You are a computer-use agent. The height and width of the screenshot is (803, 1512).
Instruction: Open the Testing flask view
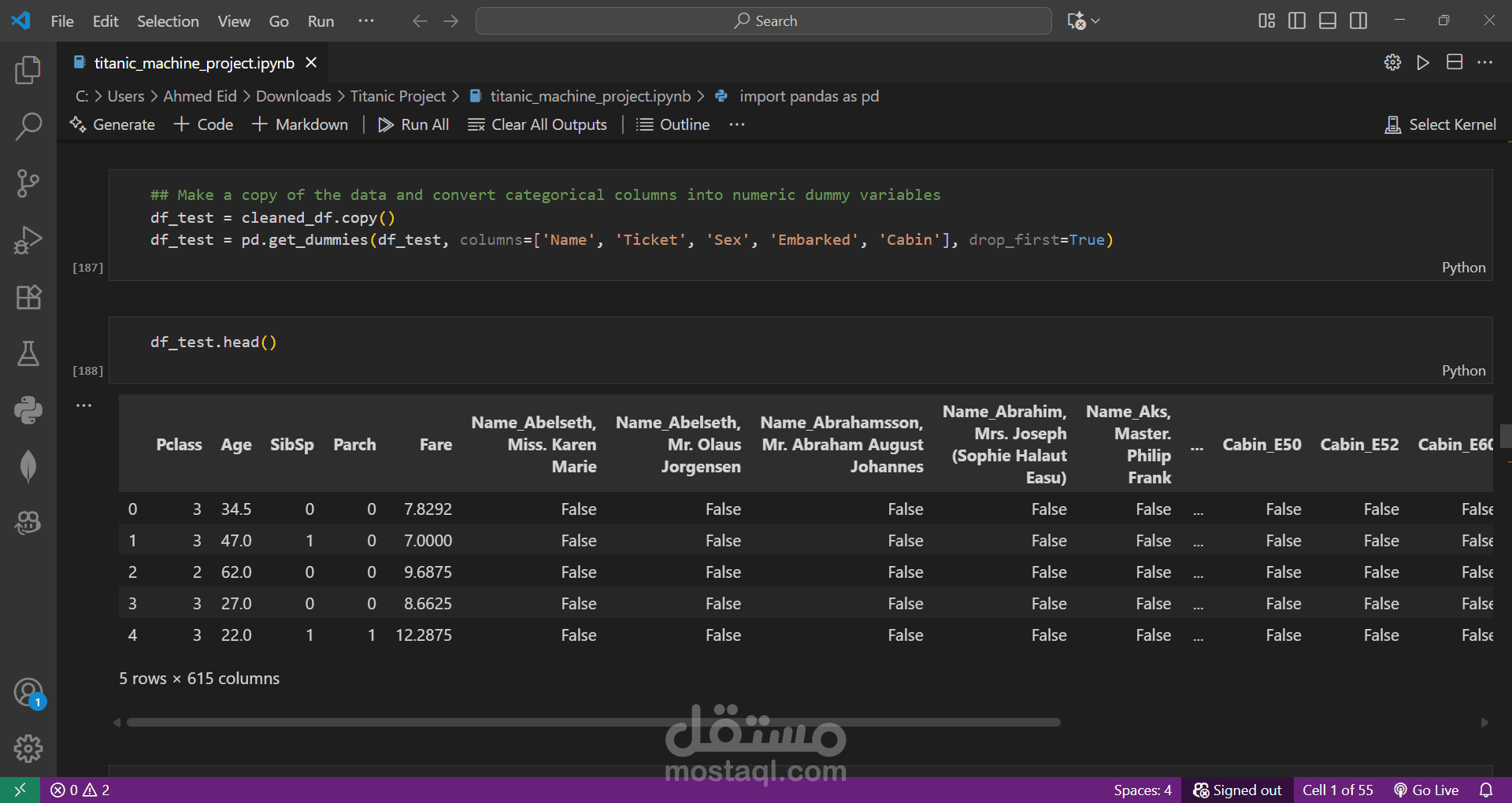(x=28, y=353)
